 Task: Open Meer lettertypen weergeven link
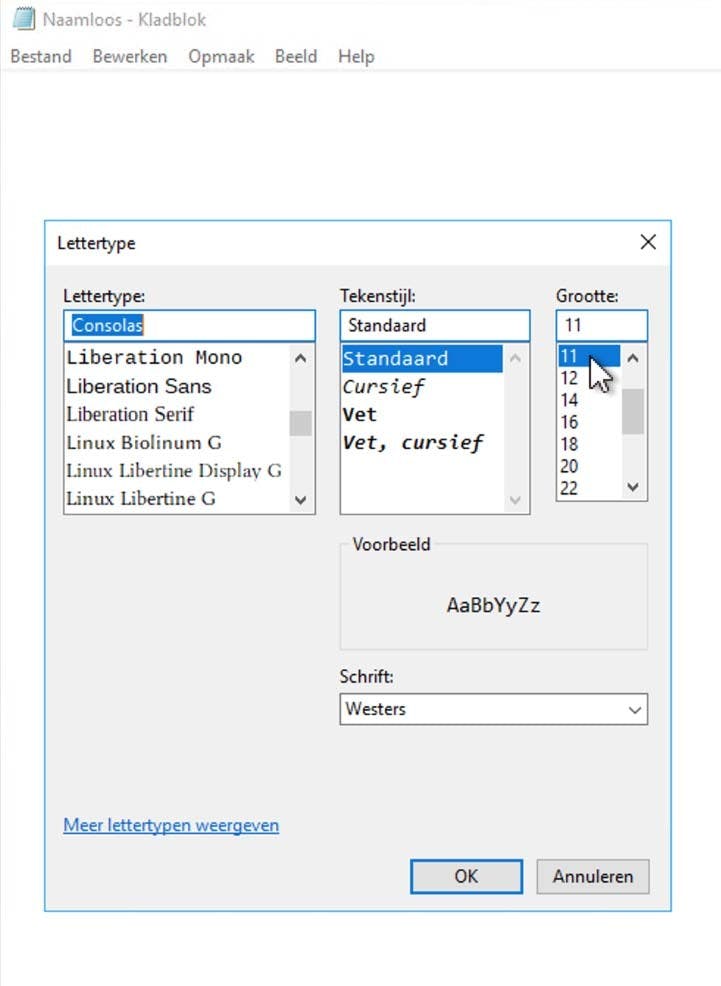point(171,825)
